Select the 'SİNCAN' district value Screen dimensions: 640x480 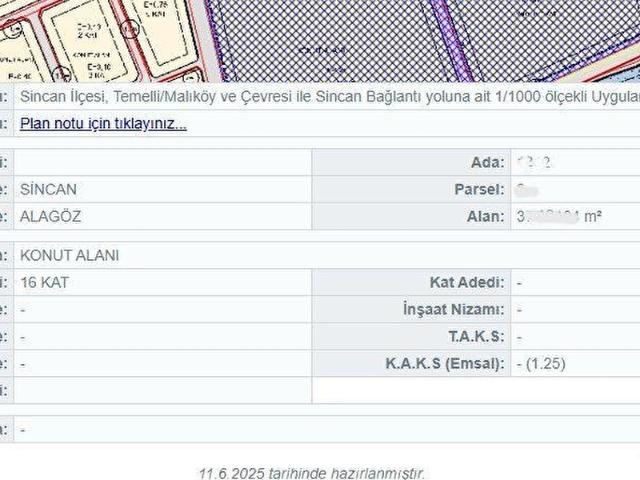point(48,189)
